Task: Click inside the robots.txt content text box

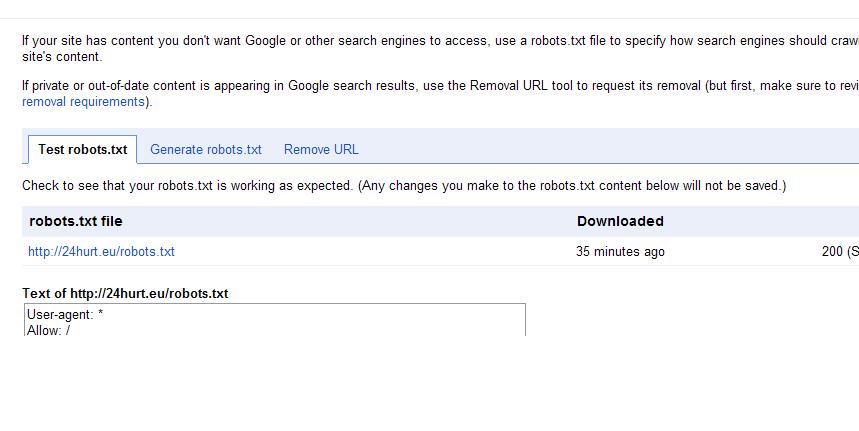Action: pos(300,320)
